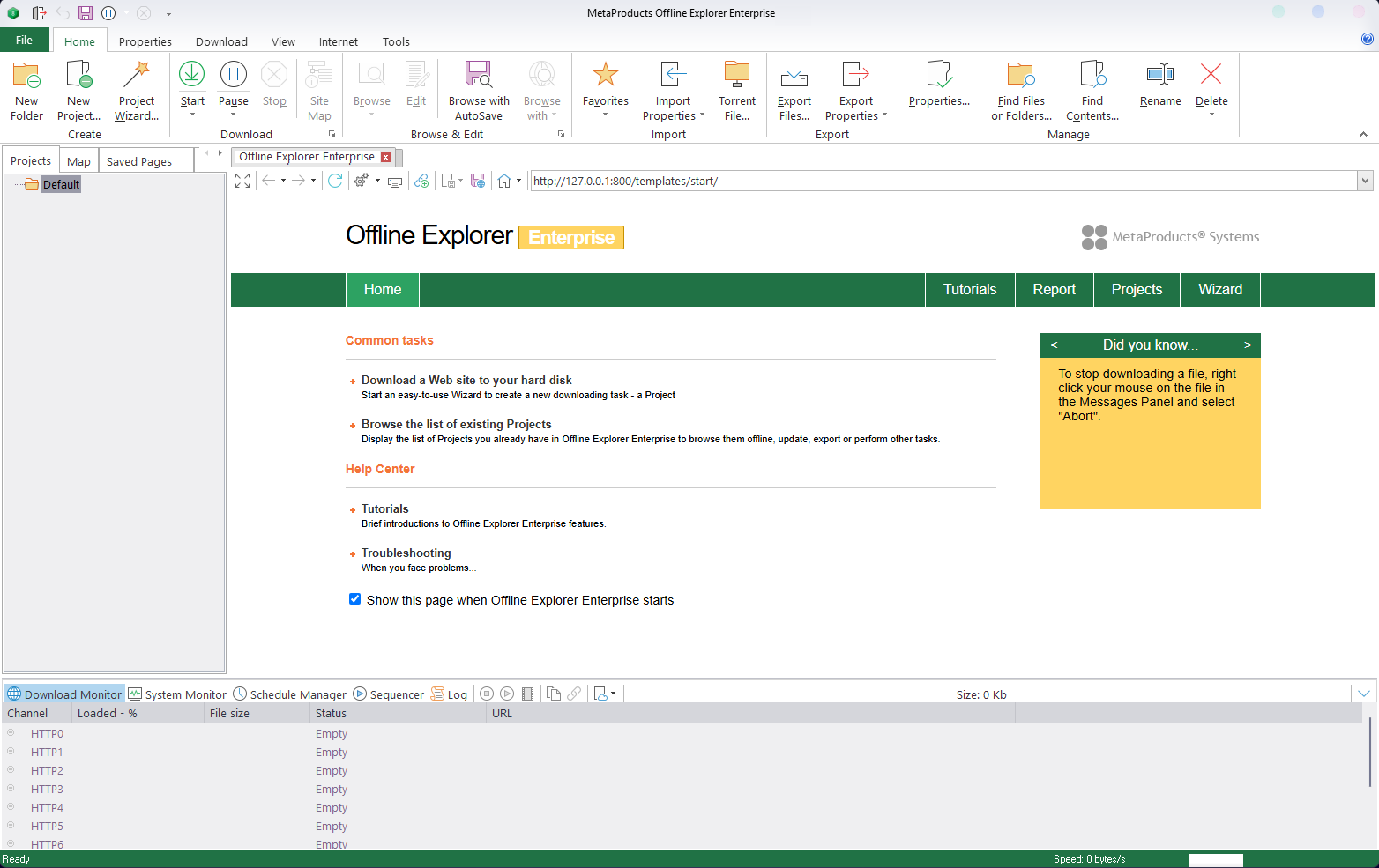Select the Default folder in Projects tree

[x=61, y=184]
